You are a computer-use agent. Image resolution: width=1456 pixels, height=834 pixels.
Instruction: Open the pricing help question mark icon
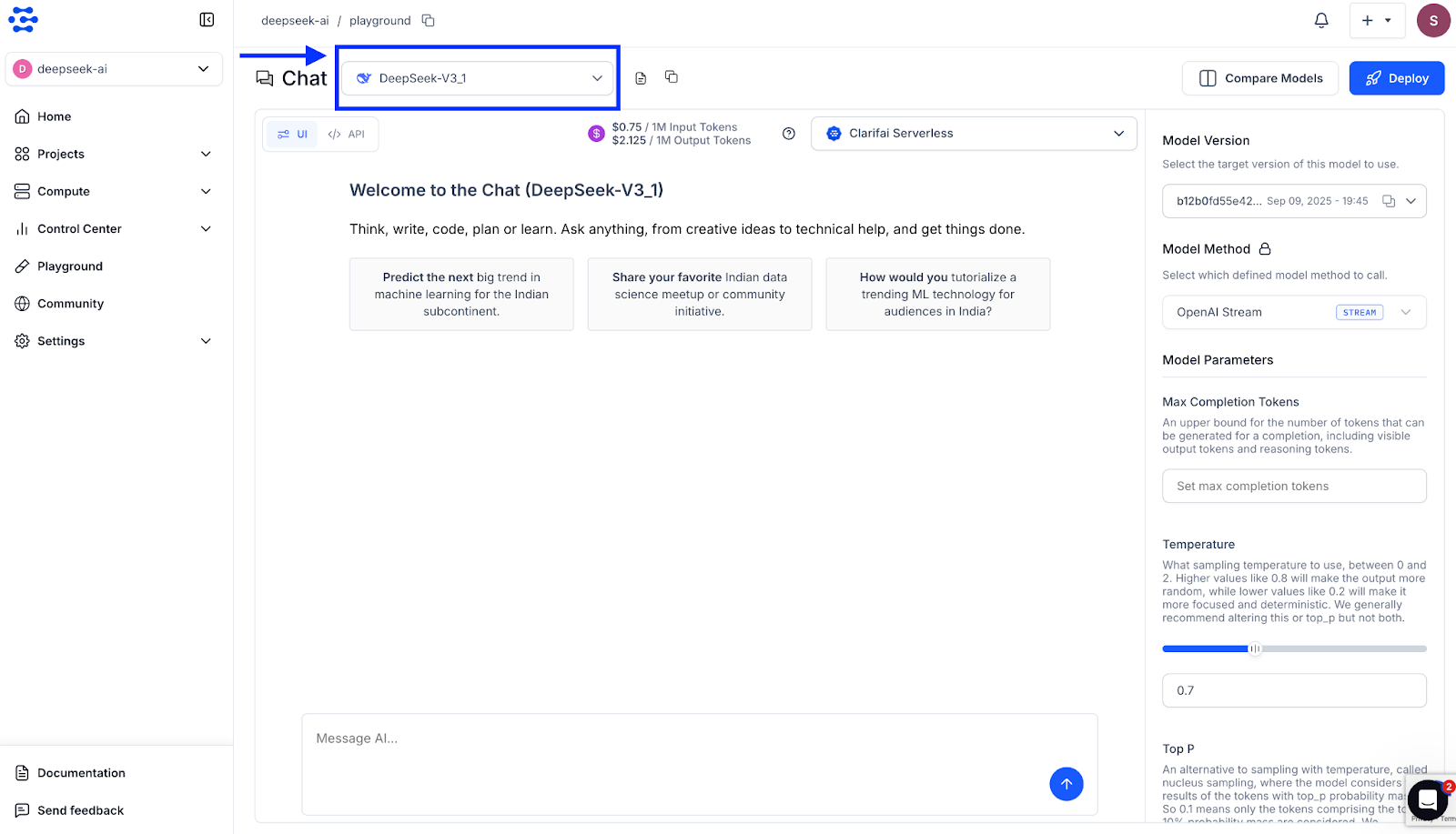click(789, 134)
